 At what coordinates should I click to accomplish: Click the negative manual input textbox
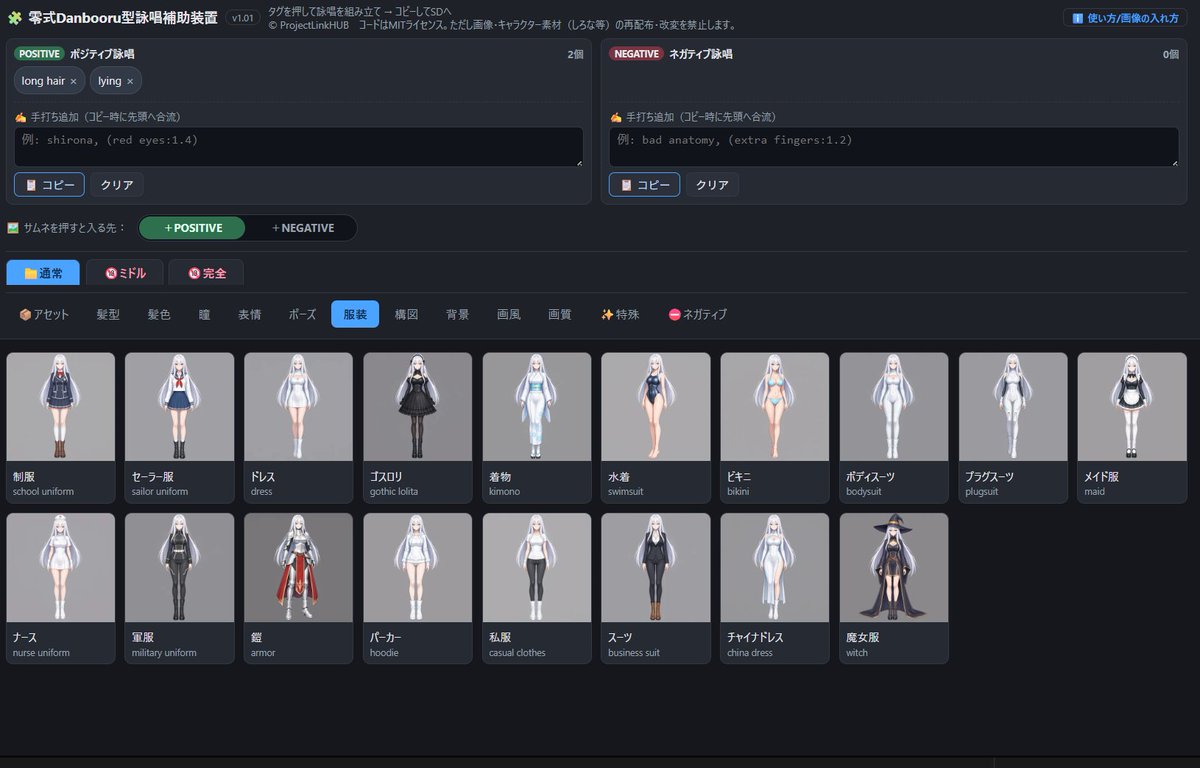(x=893, y=146)
